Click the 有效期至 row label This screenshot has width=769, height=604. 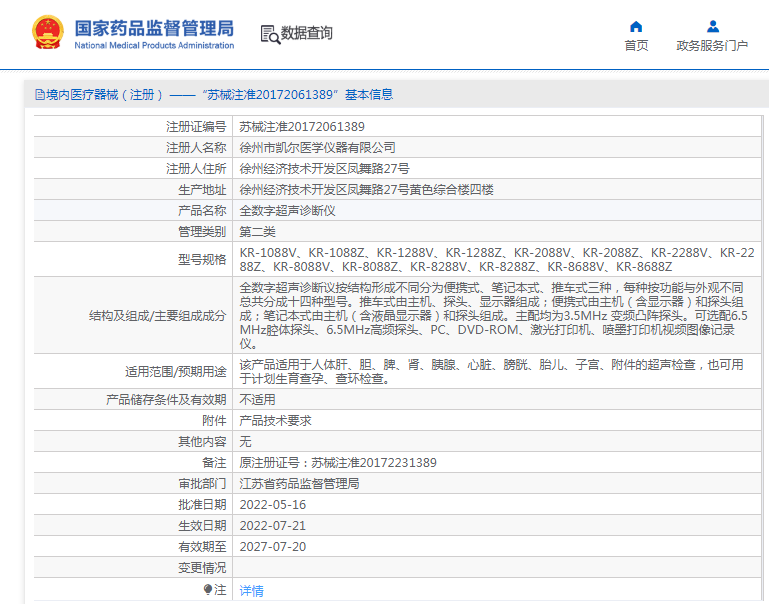coord(202,547)
